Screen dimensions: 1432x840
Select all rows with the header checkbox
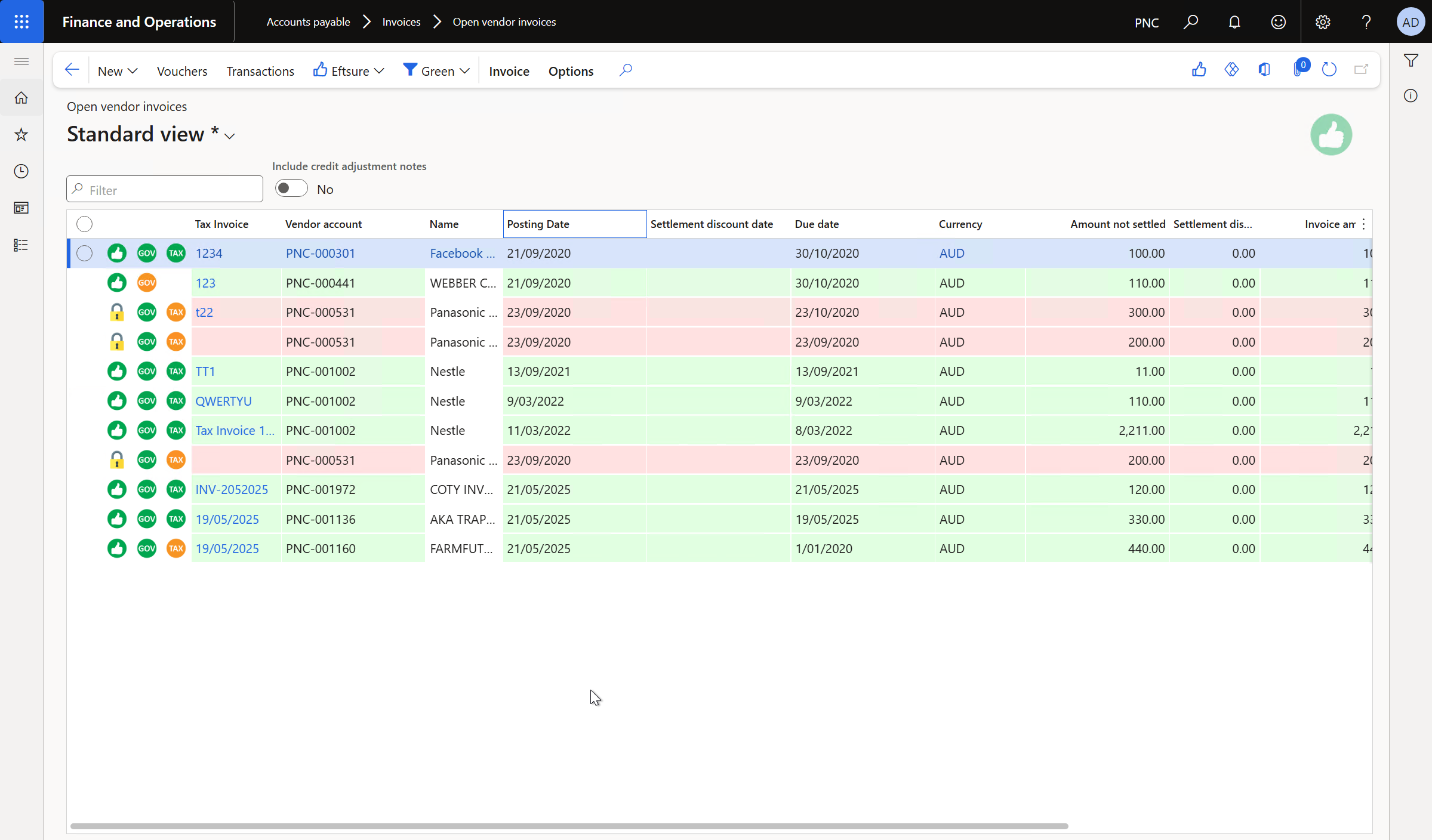84,224
